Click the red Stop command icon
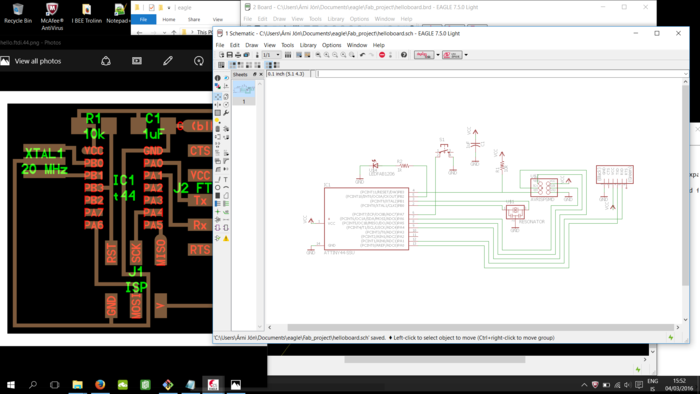This screenshot has width=700, height=394. pyautogui.click(x=382, y=55)
